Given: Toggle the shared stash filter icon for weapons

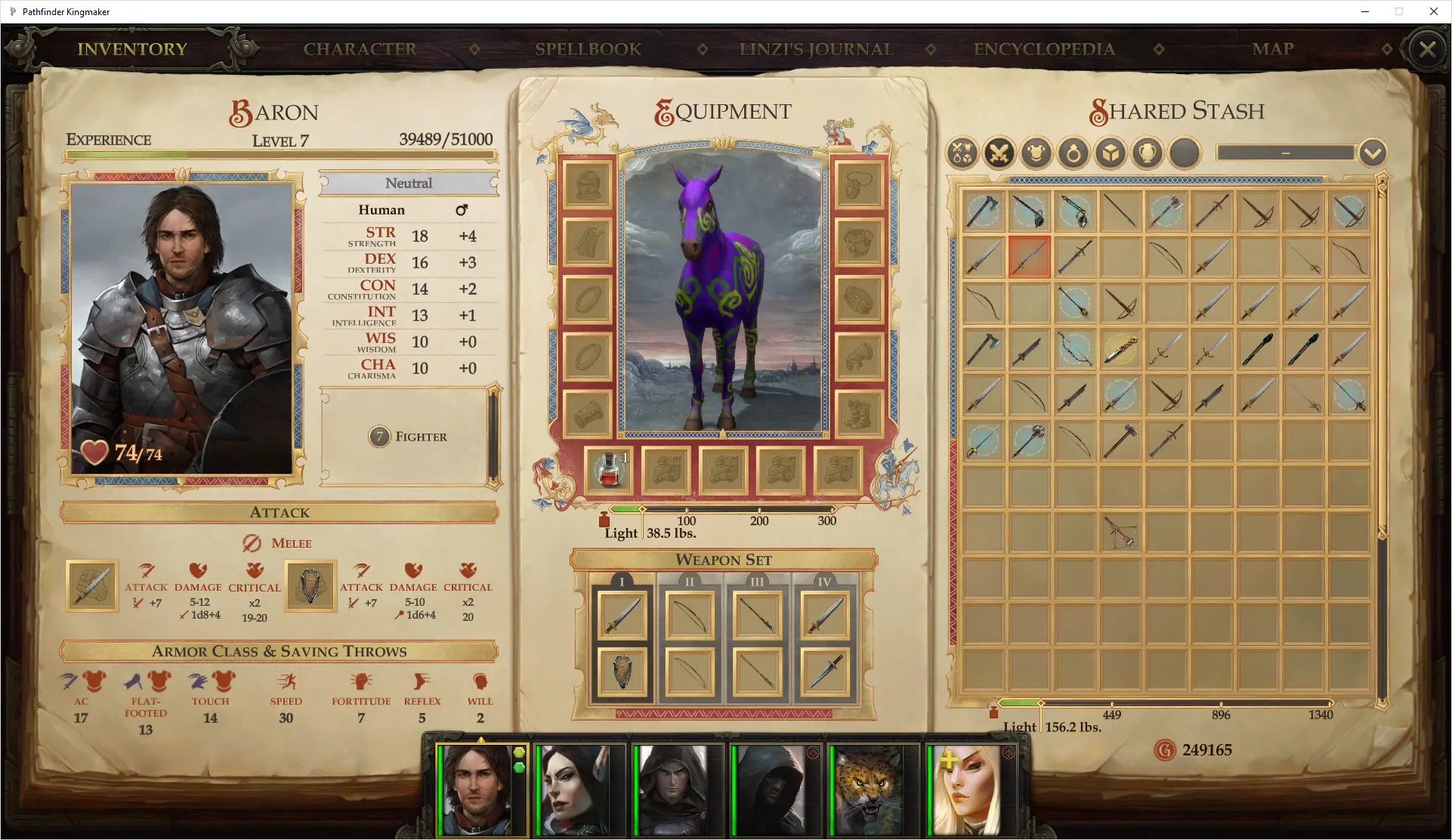Looking at the screenshot, I should click(998, 153).
